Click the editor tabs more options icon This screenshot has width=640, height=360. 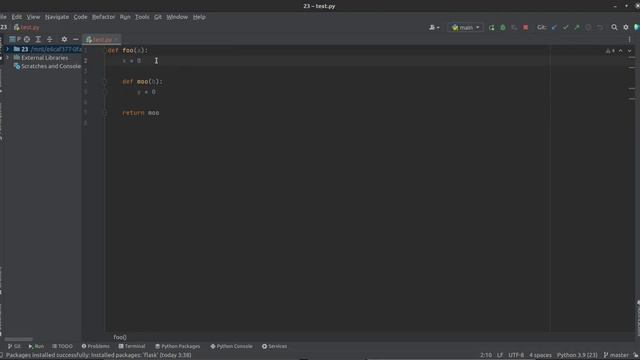(629, 39)
